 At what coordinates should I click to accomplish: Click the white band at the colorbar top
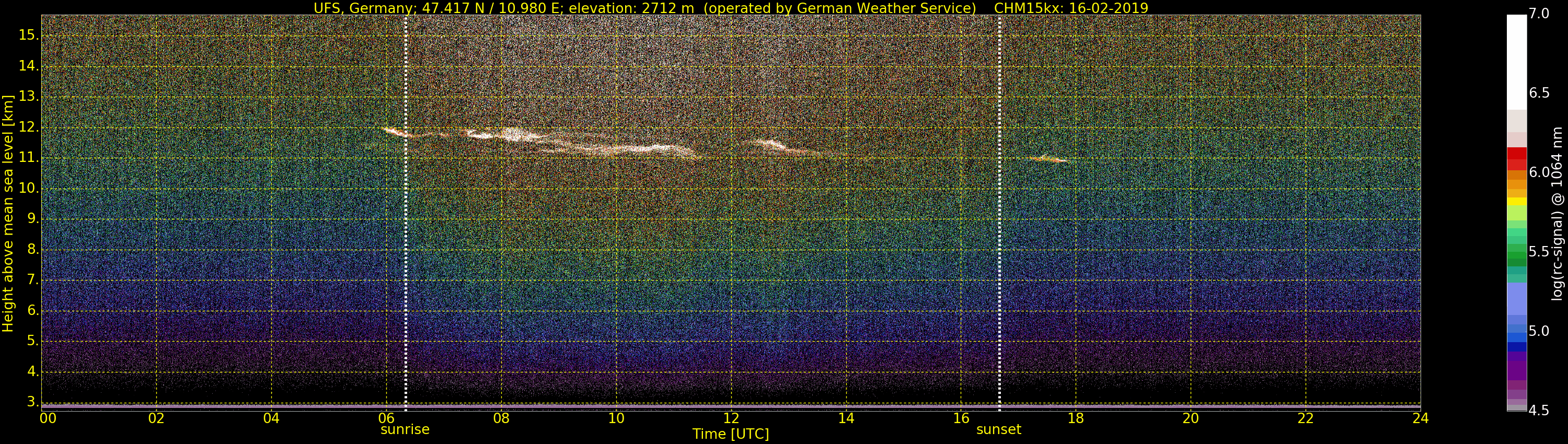[1516, 62]
